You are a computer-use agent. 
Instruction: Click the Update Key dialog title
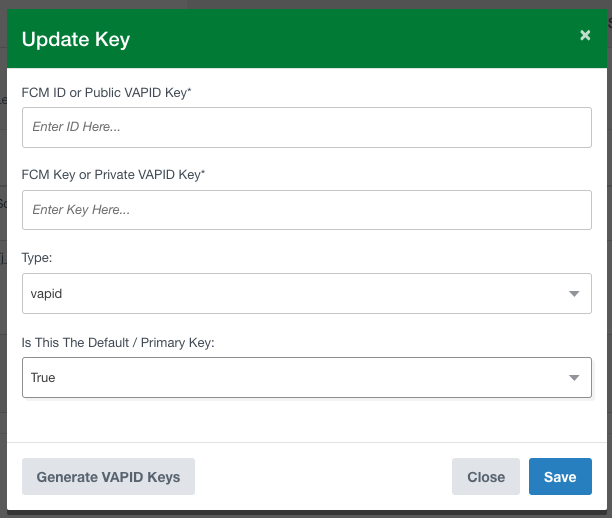pos(76,40)
